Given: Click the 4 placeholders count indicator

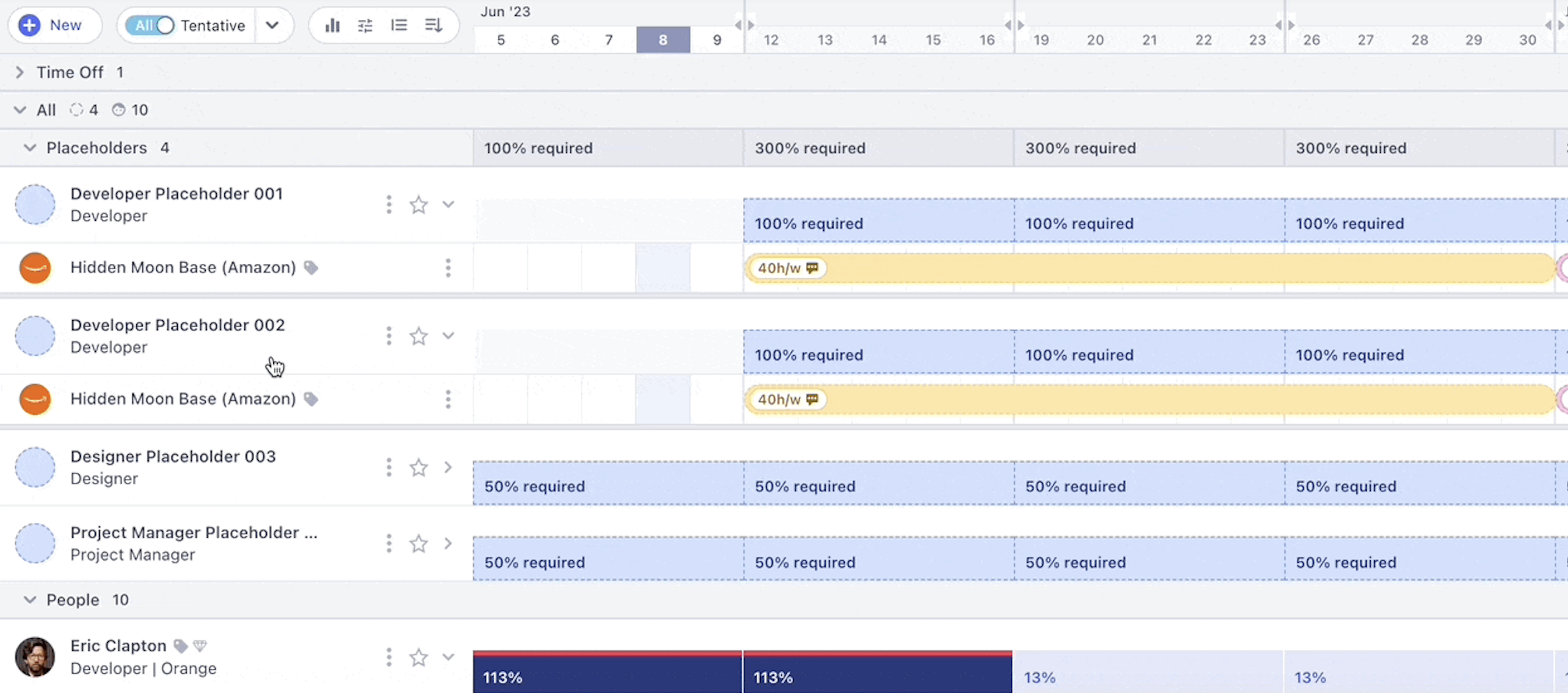Looking at the screenshot, I should tap(84, 110).
